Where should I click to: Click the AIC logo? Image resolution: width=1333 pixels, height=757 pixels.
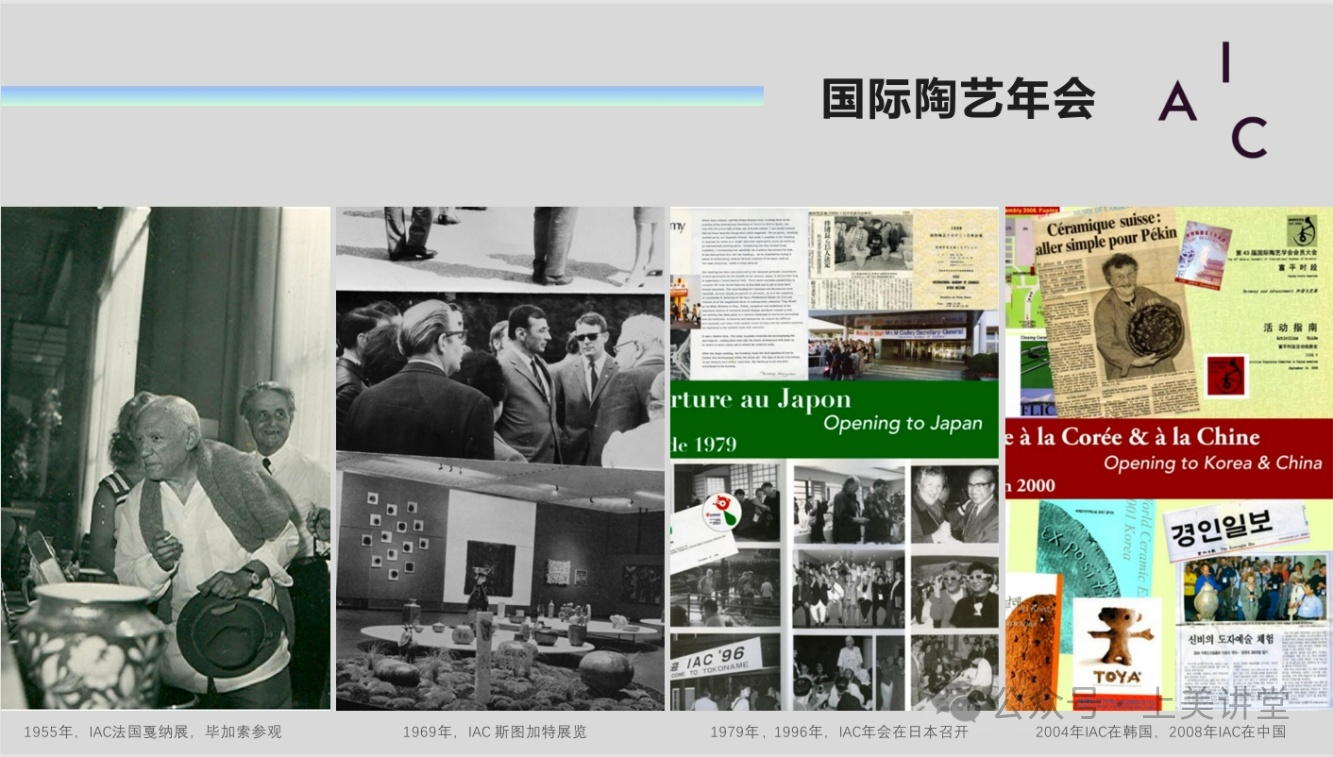1213,100
